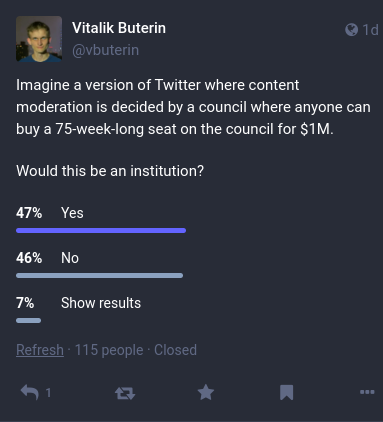Click the reply arrow icon

30,392
